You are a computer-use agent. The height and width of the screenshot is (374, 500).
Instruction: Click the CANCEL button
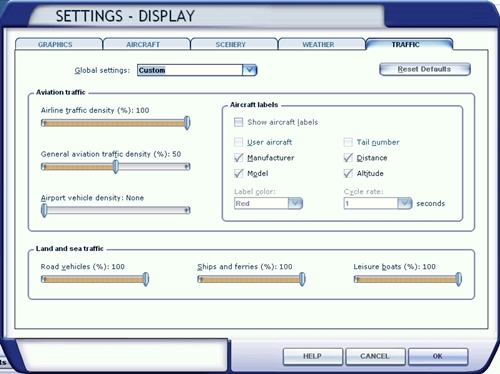[375, 356]
